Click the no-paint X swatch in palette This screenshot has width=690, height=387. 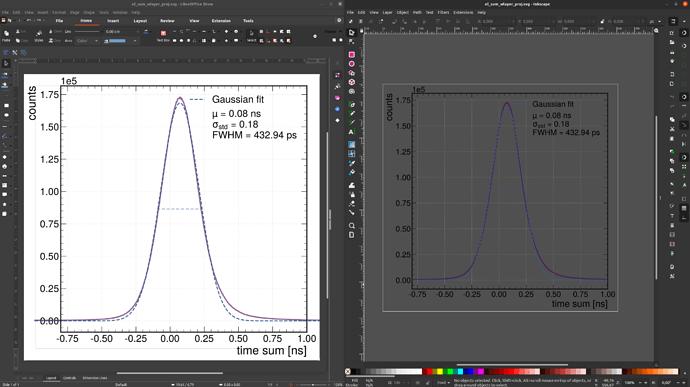[348, 372]
